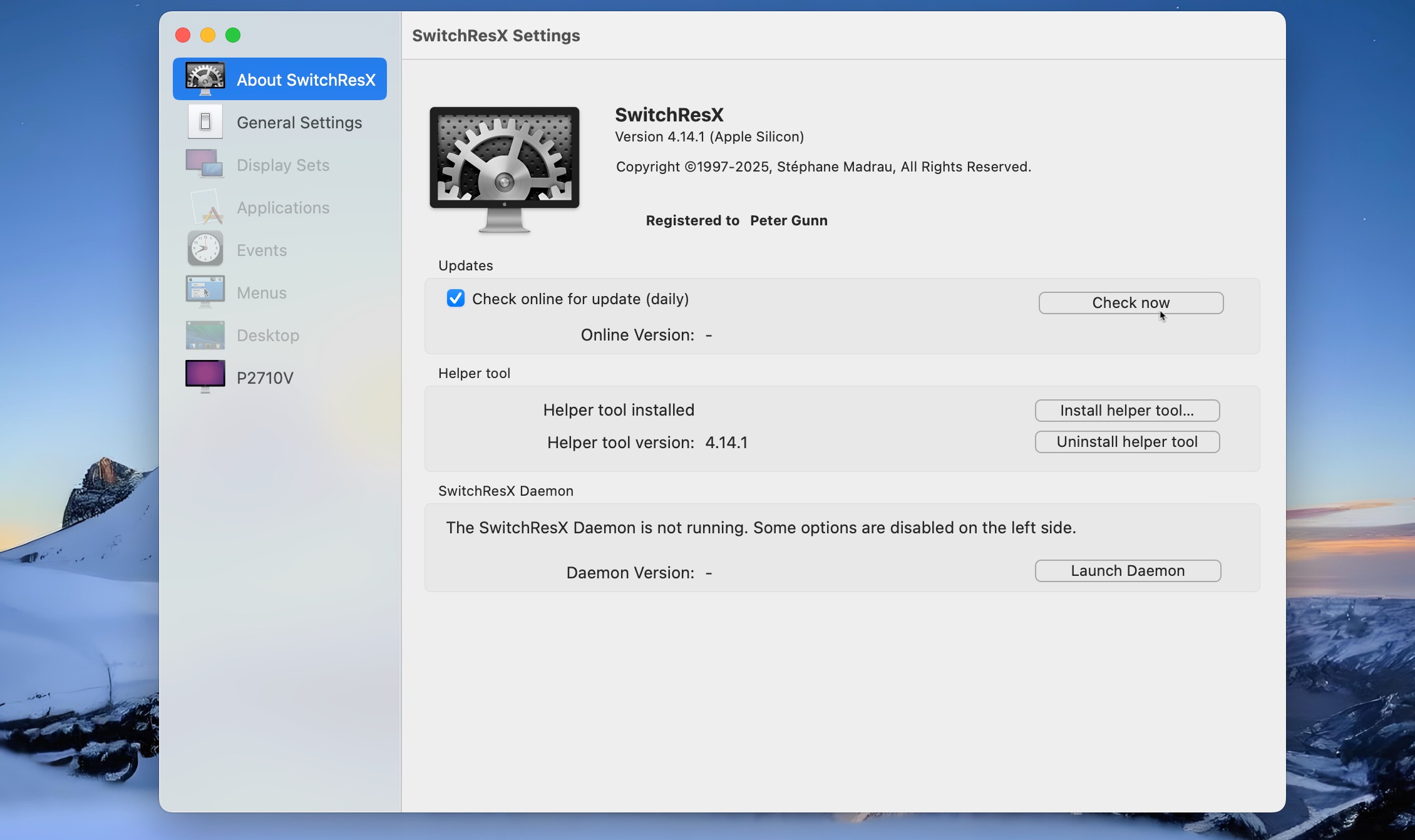1415x840 pixels.
Task: Click the Menus sidebar icon
Action: (205, 292)
